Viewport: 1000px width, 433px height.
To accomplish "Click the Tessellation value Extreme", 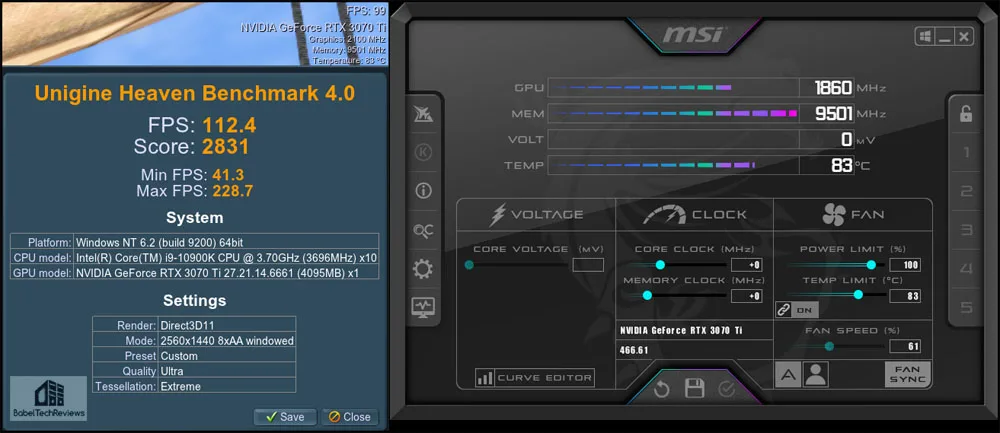I will [227, 386].
